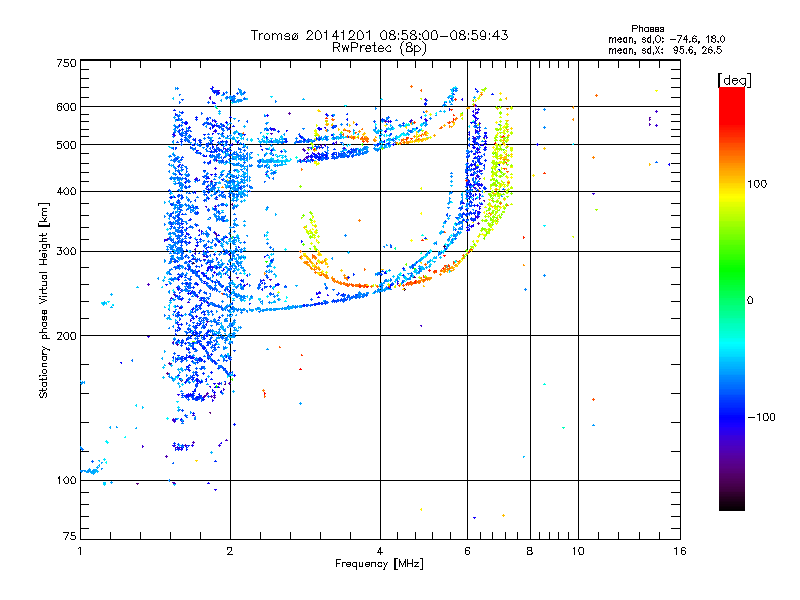Click the x-axis '1' tick label
The image size is (800, 600).
click(80, 551)
